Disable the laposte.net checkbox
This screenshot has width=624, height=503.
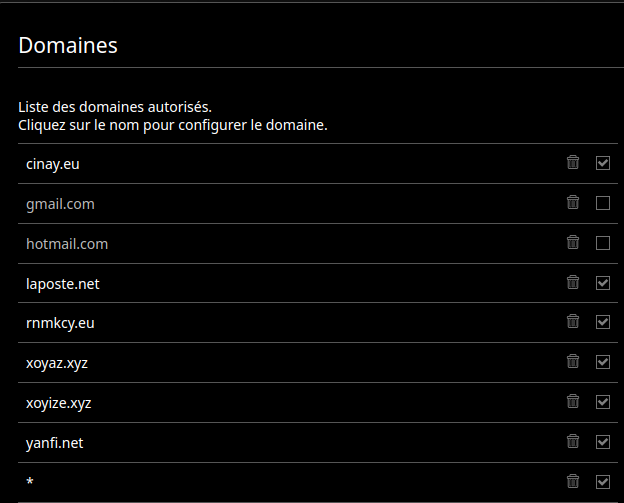[603, 283]
